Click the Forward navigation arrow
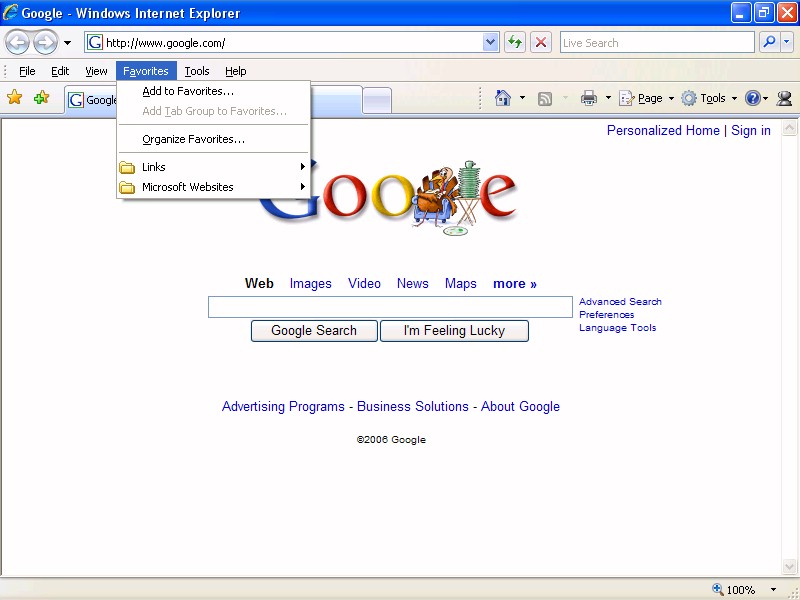Viewport: 800px width, 600px height. [x=46, y=42]
